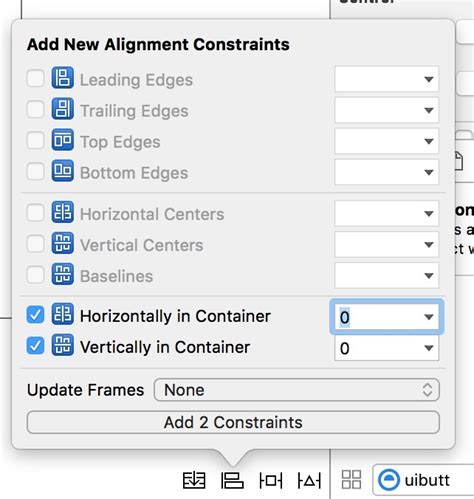Open Horizontally in Container value dropdown arrow
This screenshot has width=474, height=499.
tap(429, 317)
